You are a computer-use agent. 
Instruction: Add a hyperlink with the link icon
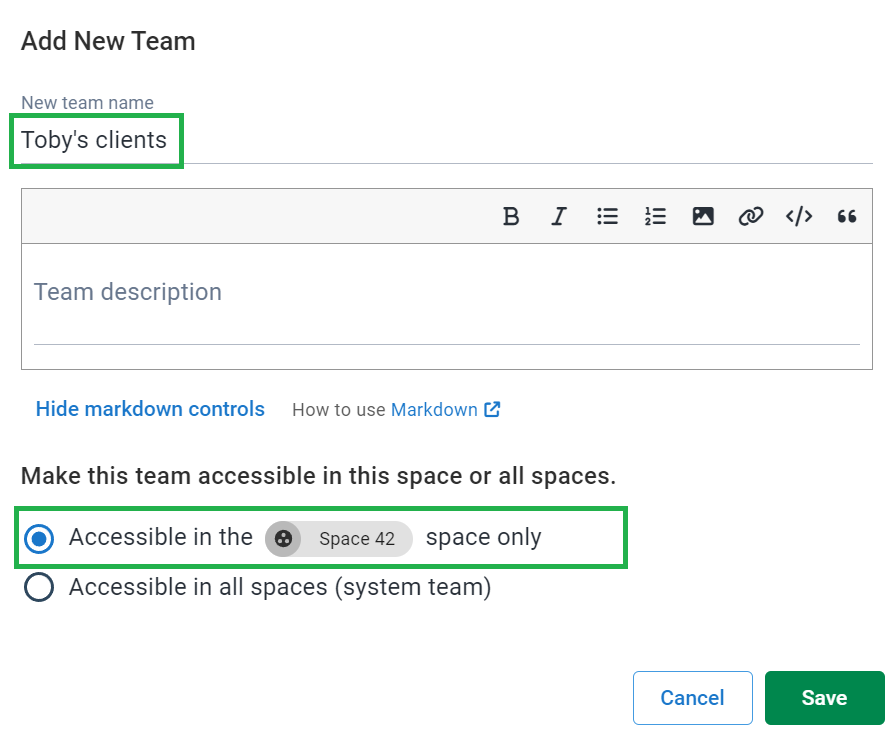coord(751,216)
